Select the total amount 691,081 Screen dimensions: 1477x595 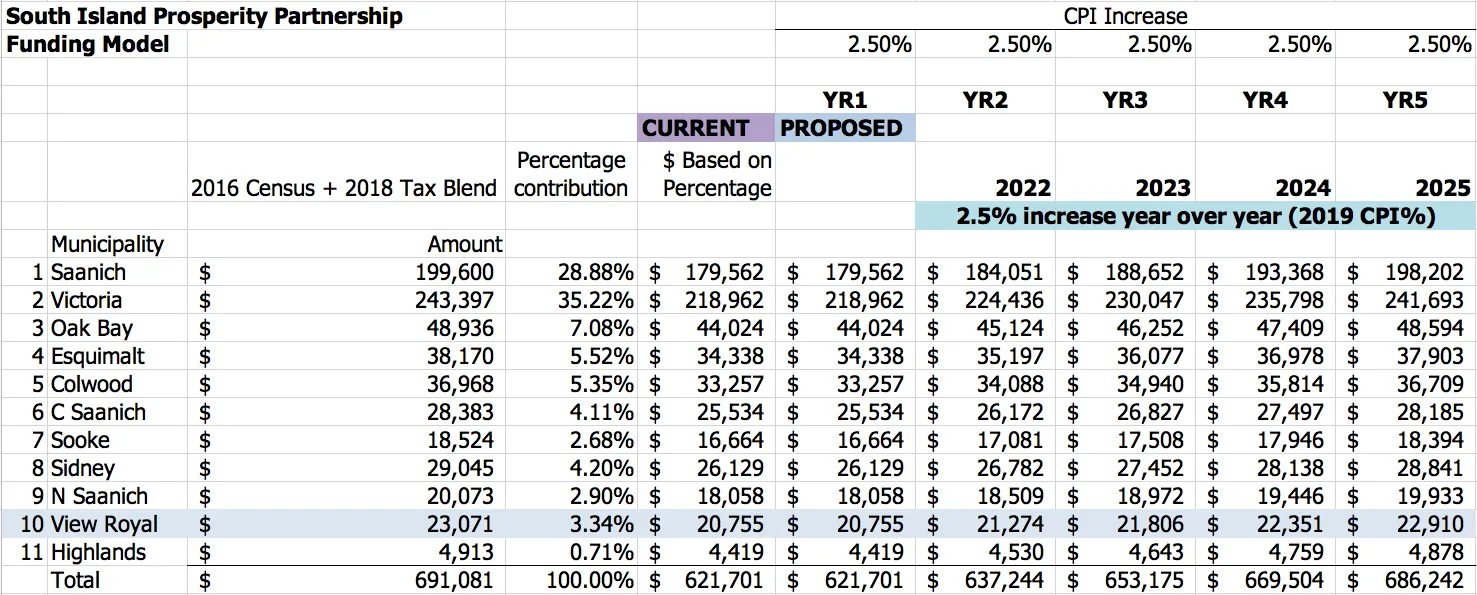point(454,580)
